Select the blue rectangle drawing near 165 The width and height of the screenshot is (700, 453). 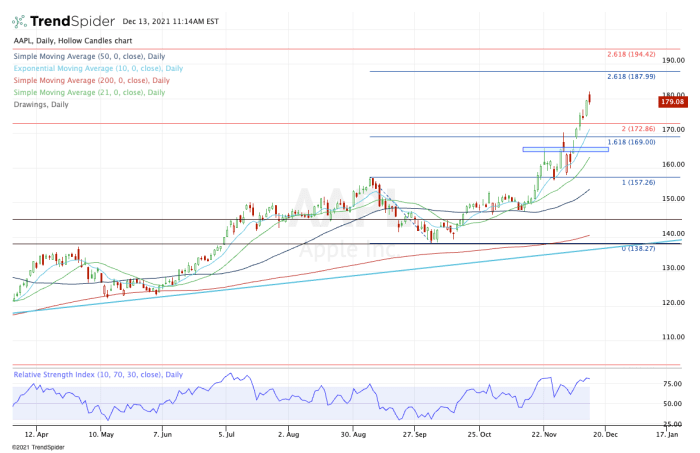pos(565,150)
